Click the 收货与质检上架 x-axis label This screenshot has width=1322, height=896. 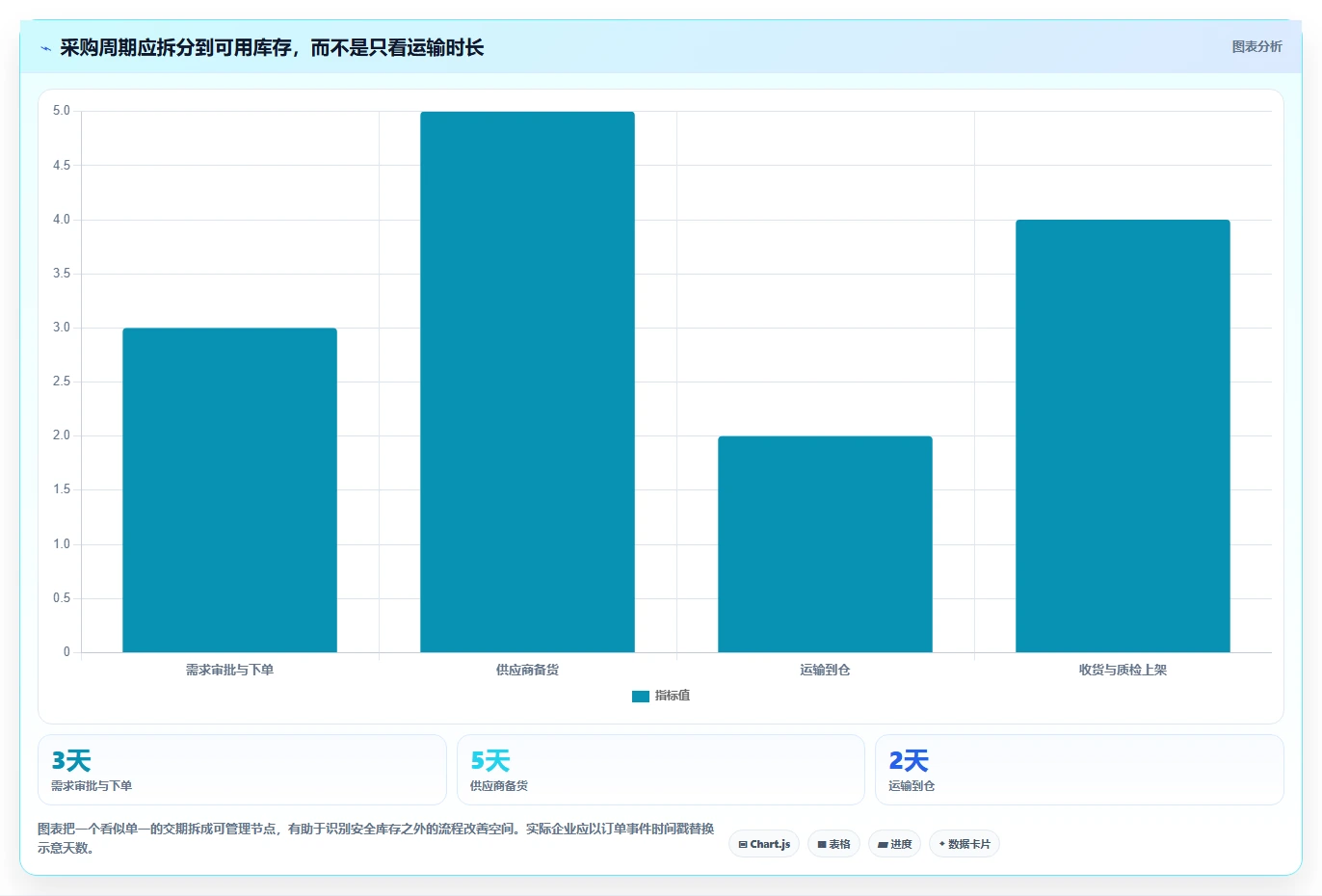(x=1123, y=670)
